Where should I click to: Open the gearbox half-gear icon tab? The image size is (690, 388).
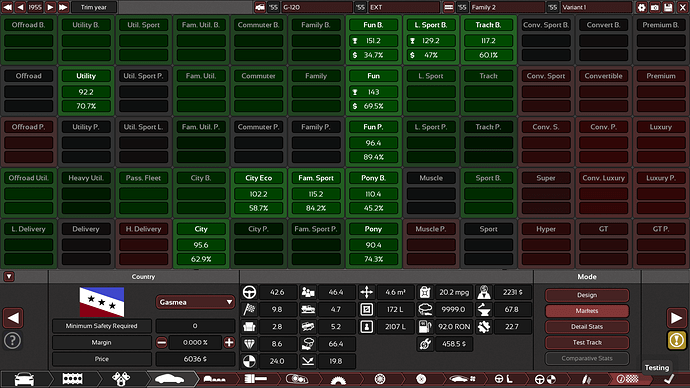pos(338,380)
